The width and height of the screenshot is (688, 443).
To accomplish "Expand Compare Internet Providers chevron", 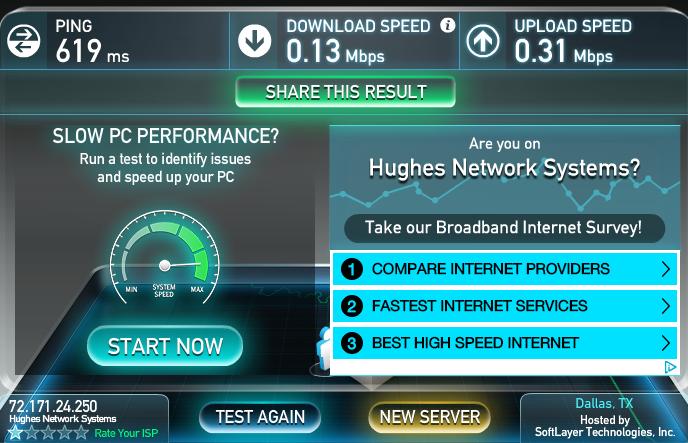I will point(666,269).
